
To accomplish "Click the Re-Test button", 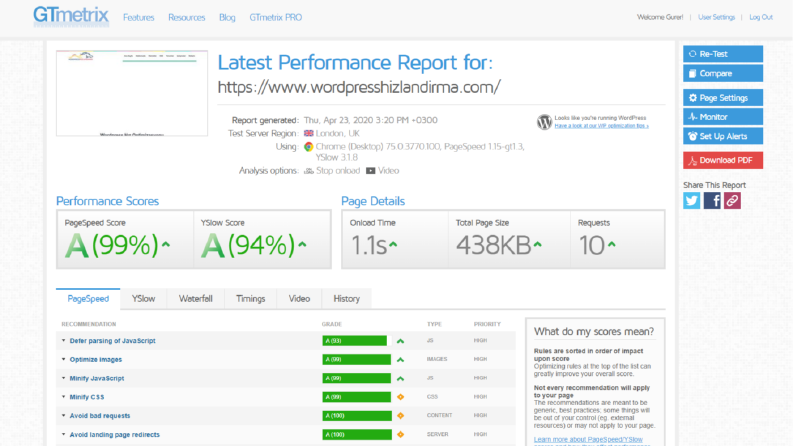I will pos(723,54).
